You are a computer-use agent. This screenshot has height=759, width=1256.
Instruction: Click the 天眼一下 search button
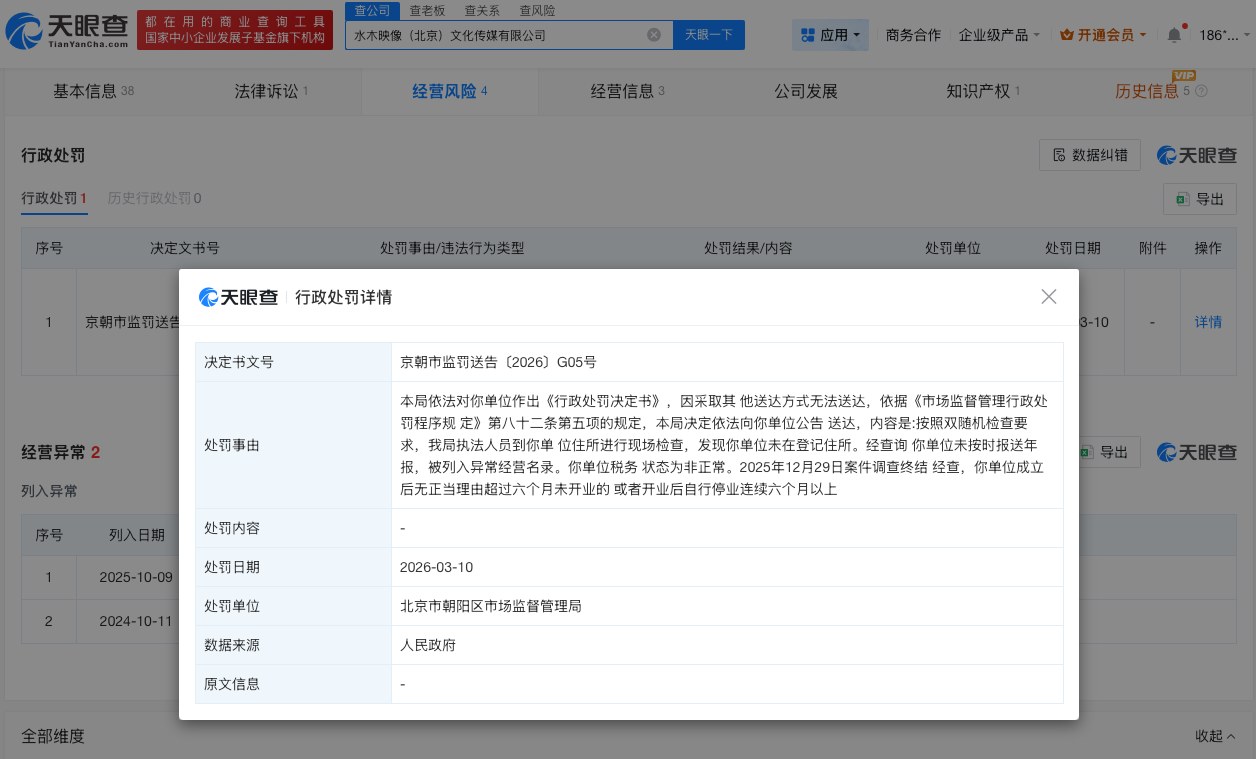[707, 34]
